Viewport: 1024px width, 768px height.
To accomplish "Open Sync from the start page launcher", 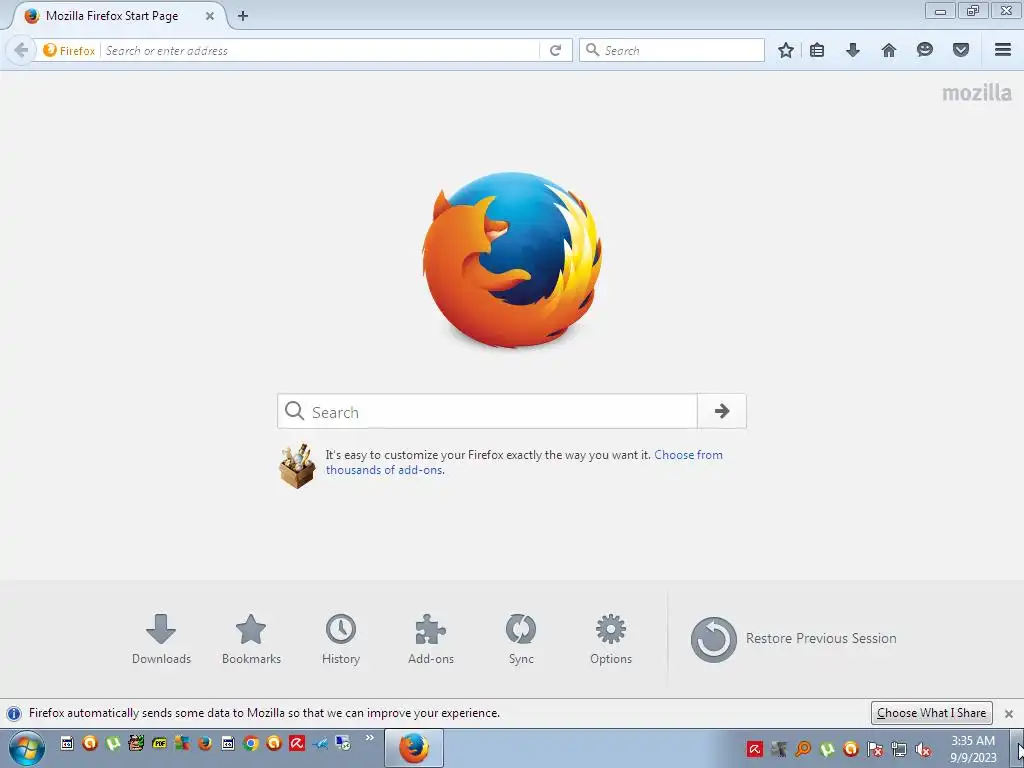I will (520, 639).
